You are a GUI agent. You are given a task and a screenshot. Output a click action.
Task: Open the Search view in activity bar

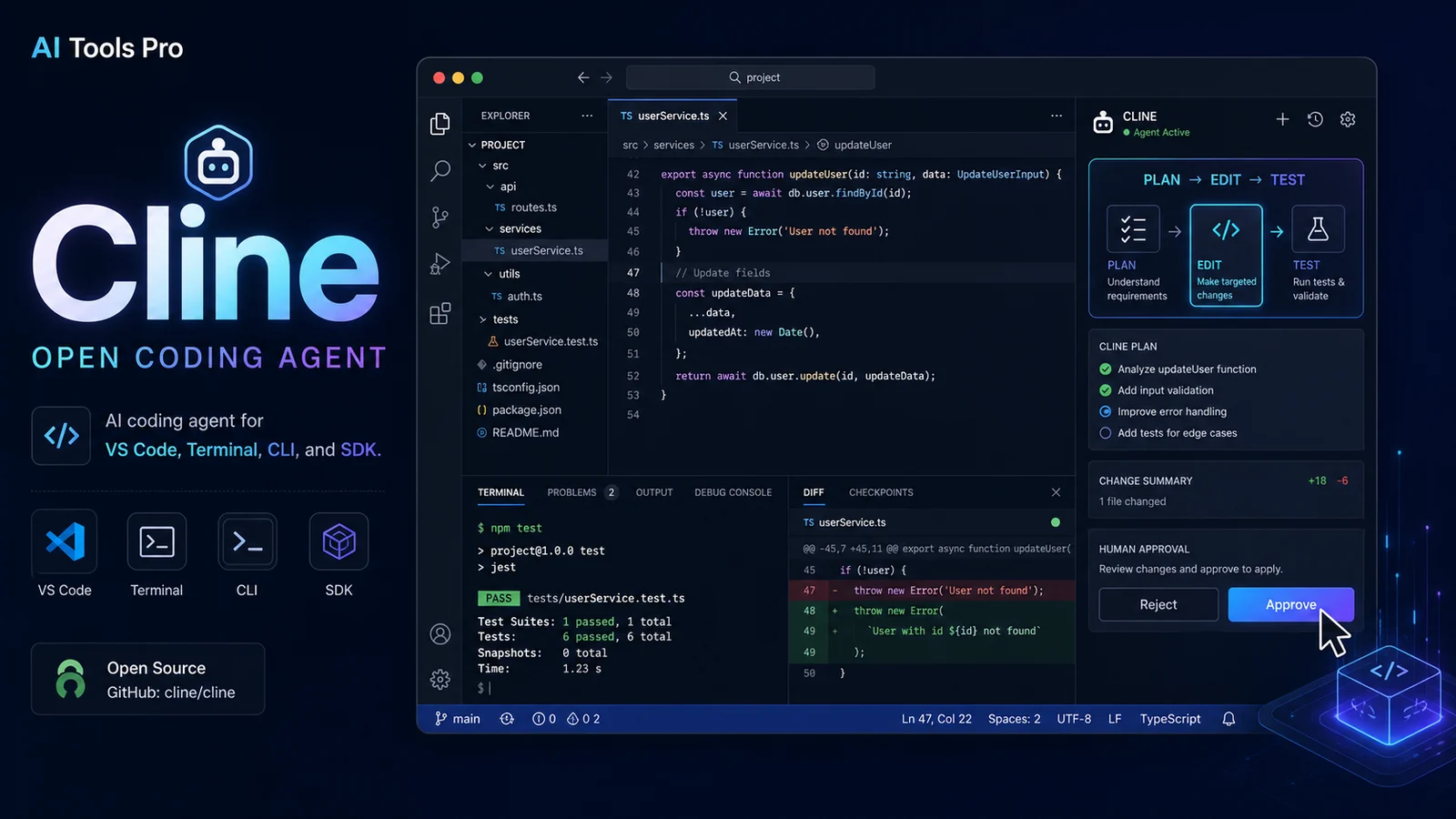click(x=440, y=170)
